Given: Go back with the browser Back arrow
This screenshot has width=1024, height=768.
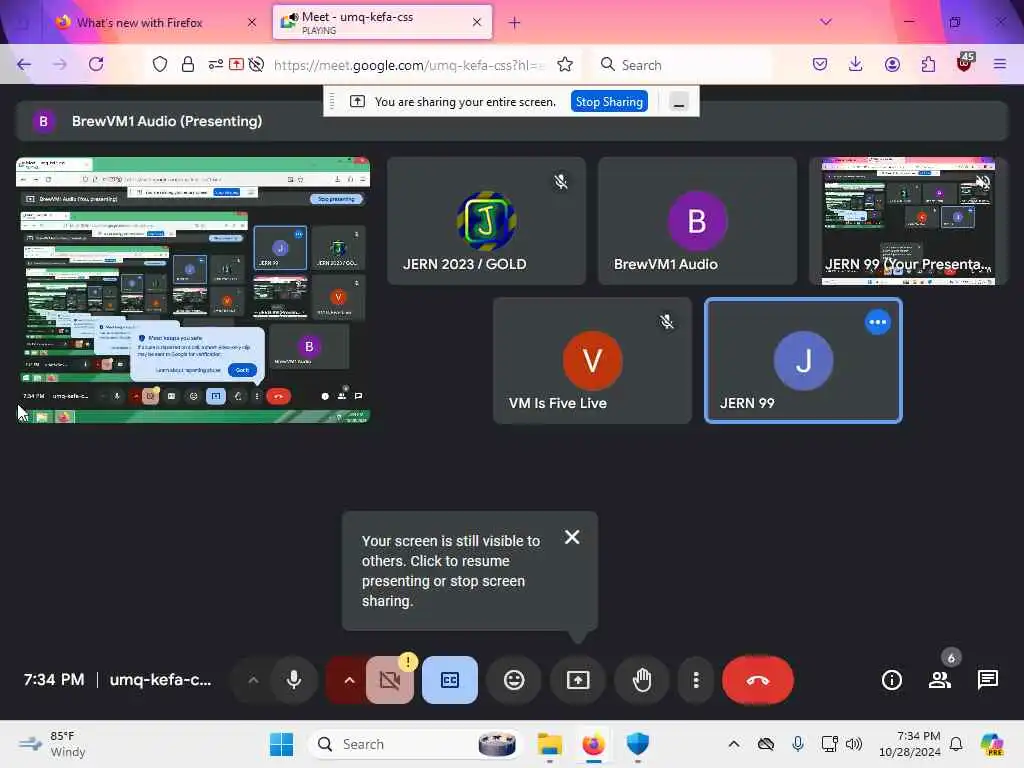Looking at the screenshot, I should pyautogui.click(x=24, y=64).
